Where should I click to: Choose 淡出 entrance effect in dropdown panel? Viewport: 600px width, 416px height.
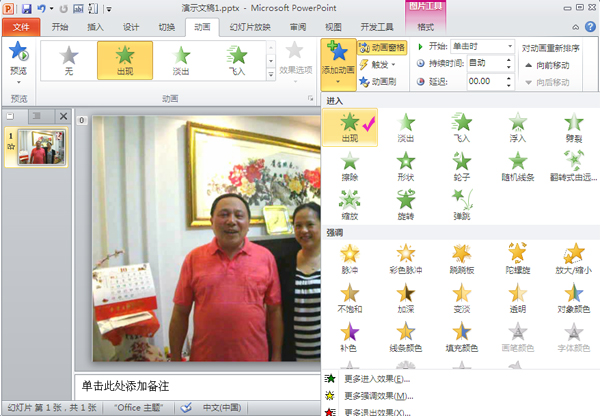[406, 127]
